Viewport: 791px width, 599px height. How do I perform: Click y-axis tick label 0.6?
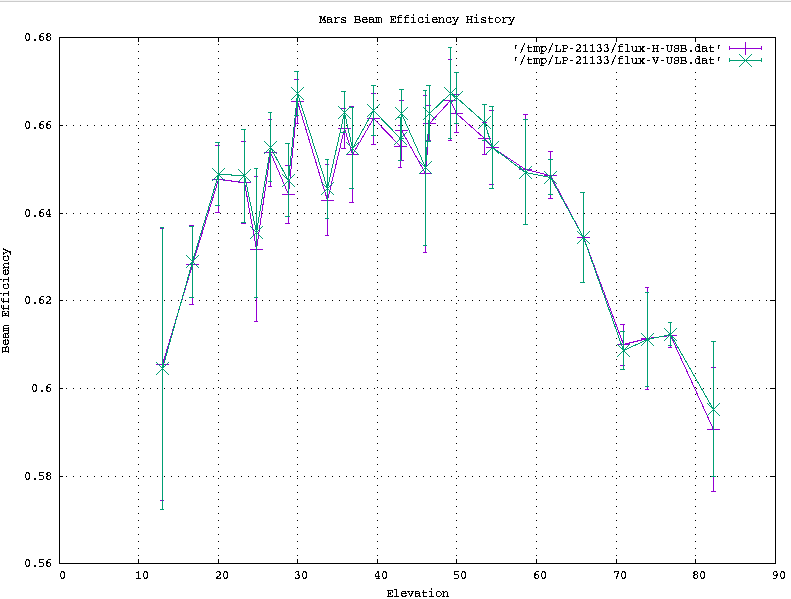pos(41,389)
